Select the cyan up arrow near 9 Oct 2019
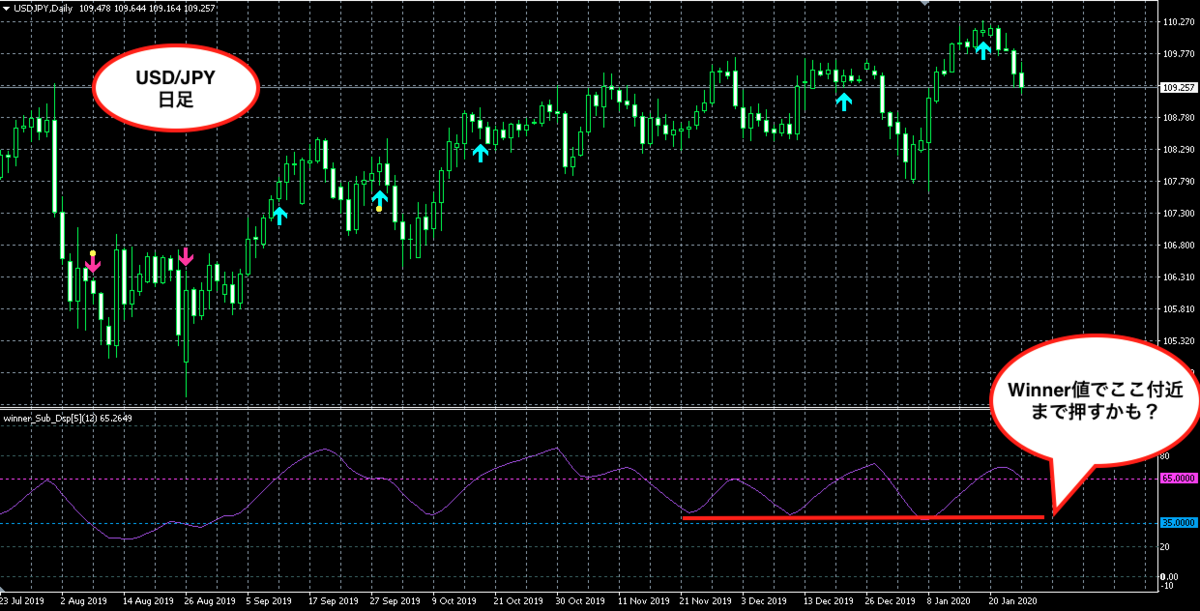Screen dimensions: 1200x611 481,152
